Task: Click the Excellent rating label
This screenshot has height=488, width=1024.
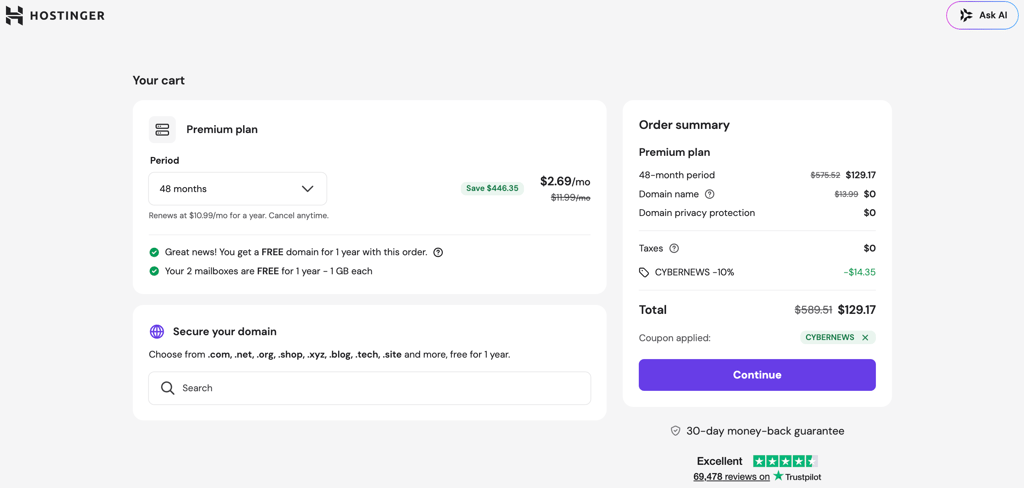Action: click(x=720, y=461)
